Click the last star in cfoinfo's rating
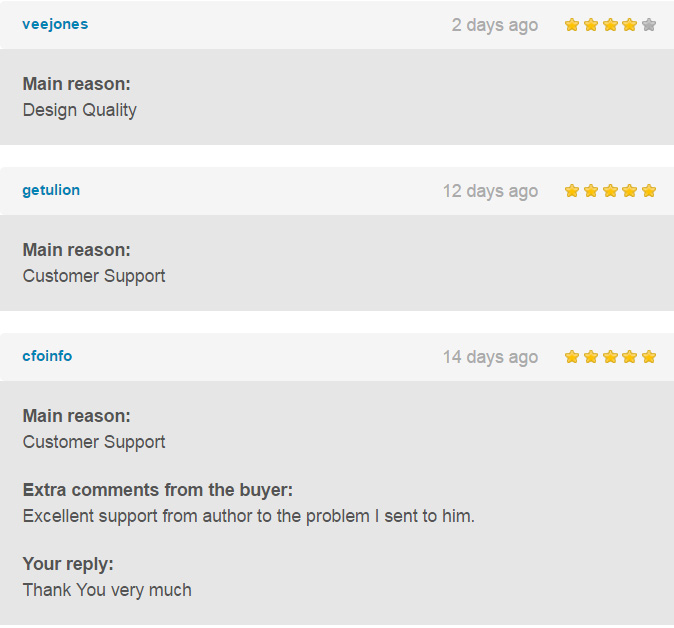Viewport: 674px width, 628px height. 649,357
